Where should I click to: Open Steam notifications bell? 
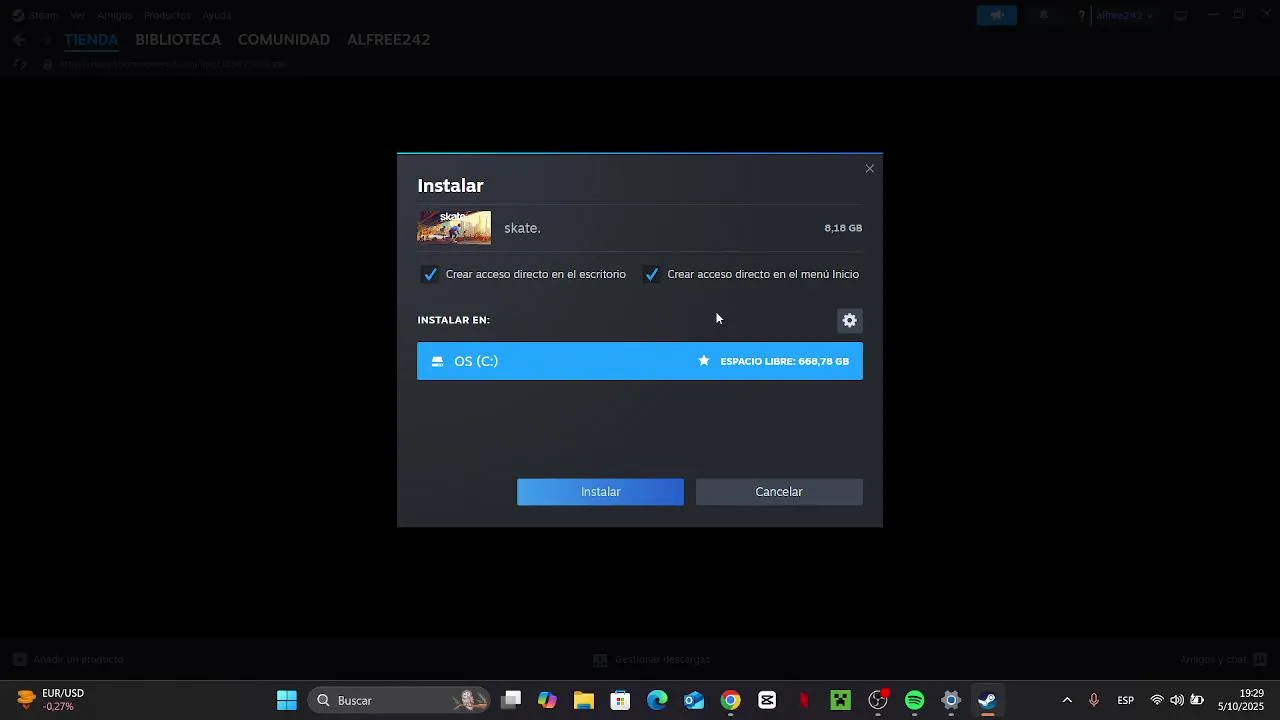(1044, 15)
